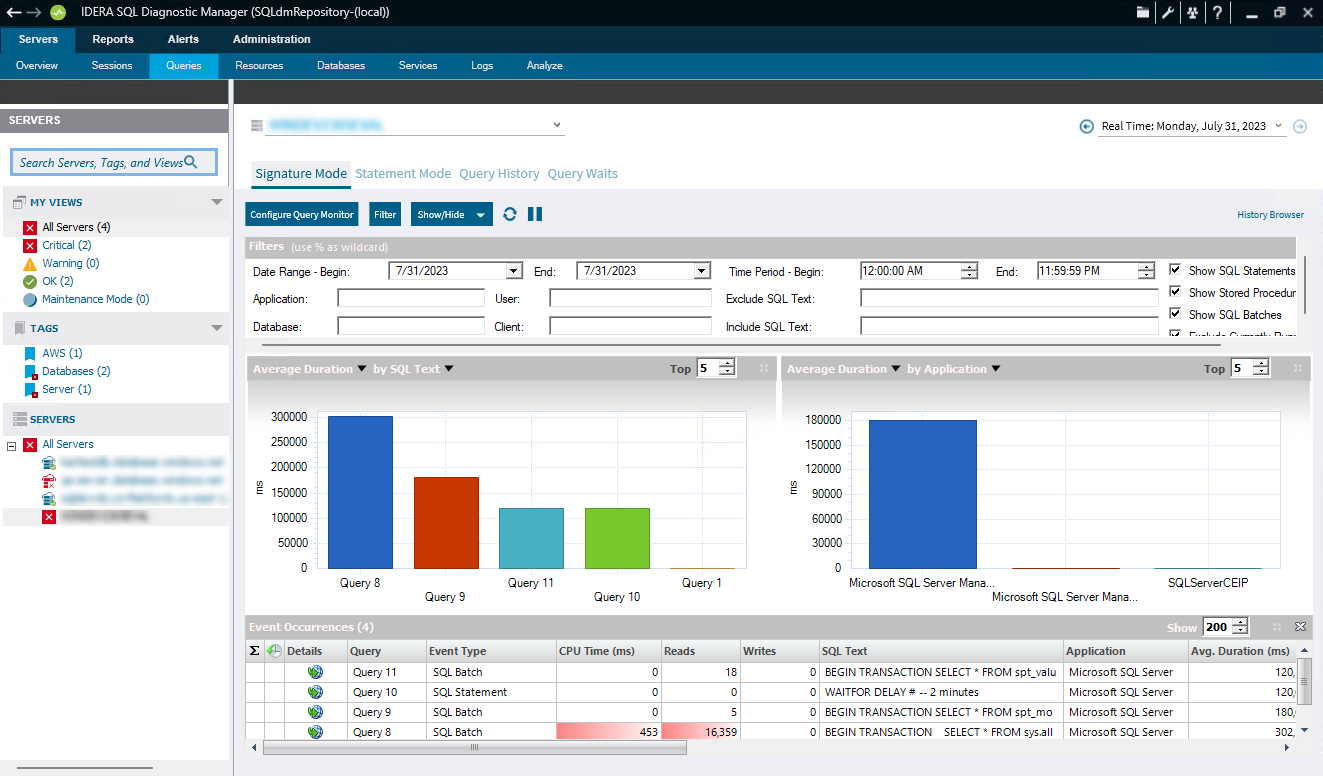1323x776 pixels.
Task: Pause the real-time query monitor
Action: [535, 214]
